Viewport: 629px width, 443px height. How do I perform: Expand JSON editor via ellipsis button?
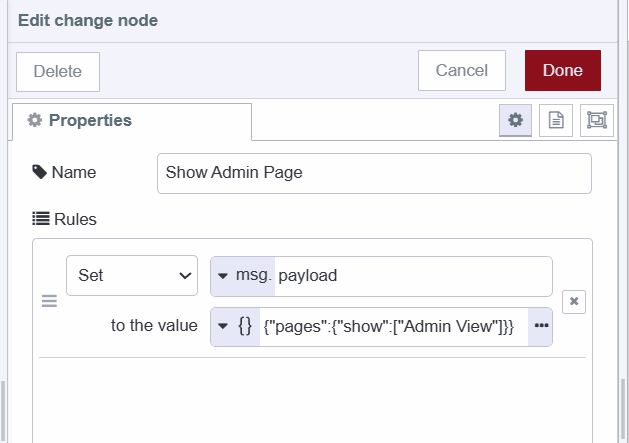(541, 326)
